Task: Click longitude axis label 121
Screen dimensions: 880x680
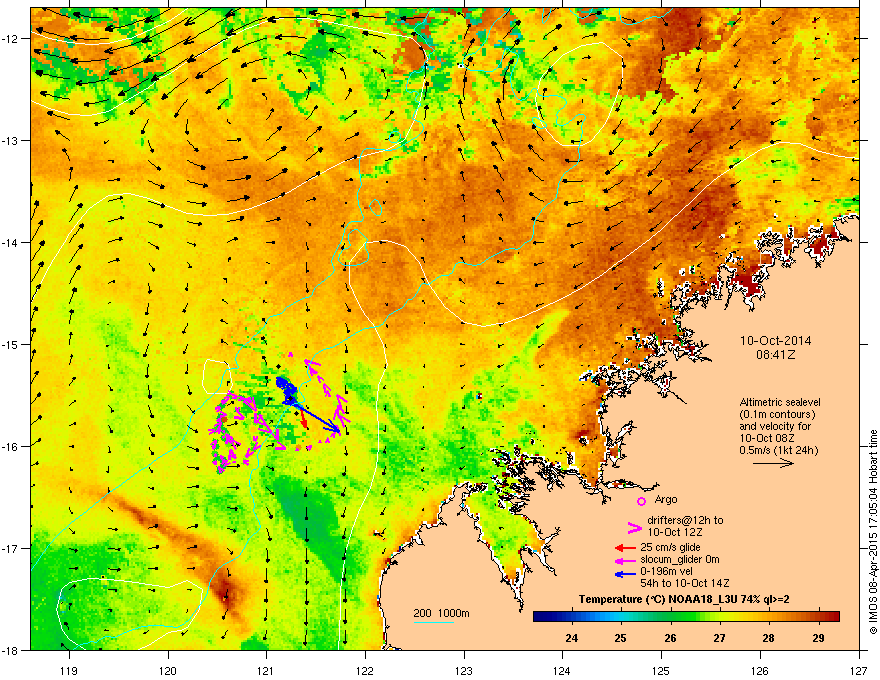Action: (266, 670)
